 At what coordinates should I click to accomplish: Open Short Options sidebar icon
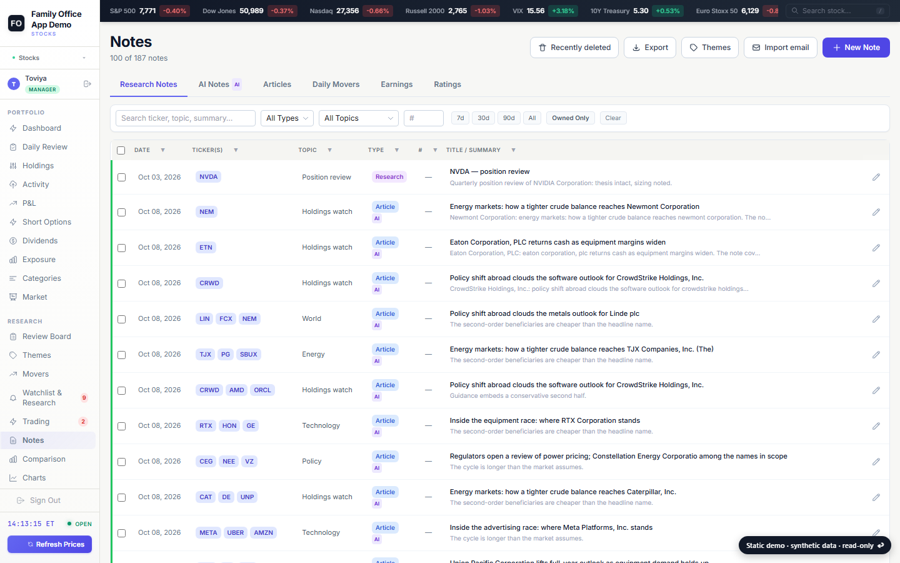click(x=13, y=222)
